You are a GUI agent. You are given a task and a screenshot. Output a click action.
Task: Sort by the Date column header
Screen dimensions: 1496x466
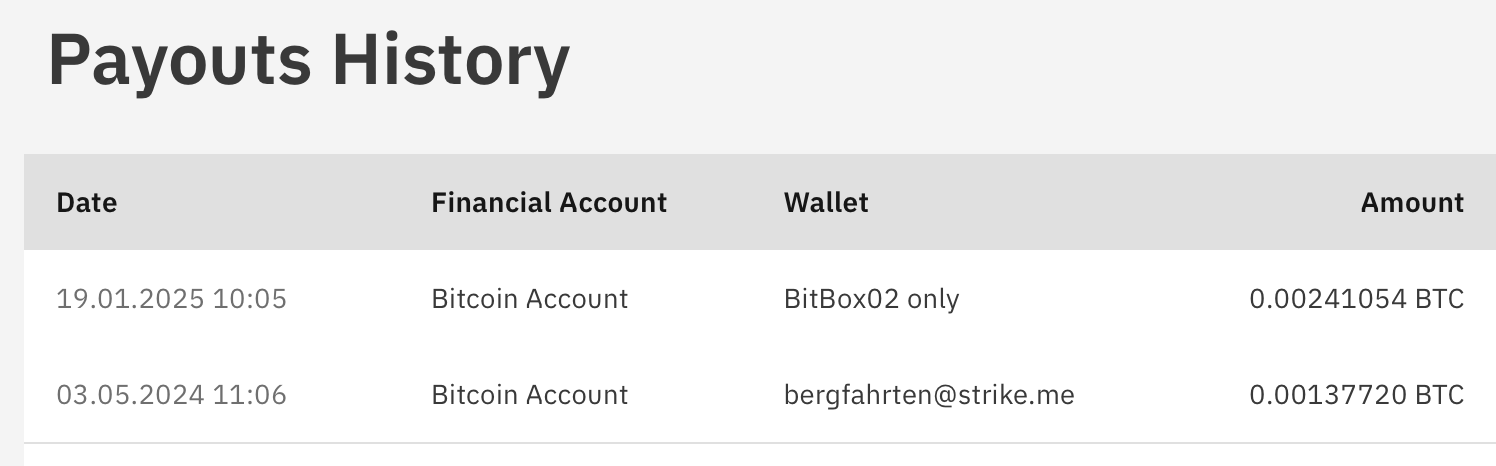[x=87, y=203]
